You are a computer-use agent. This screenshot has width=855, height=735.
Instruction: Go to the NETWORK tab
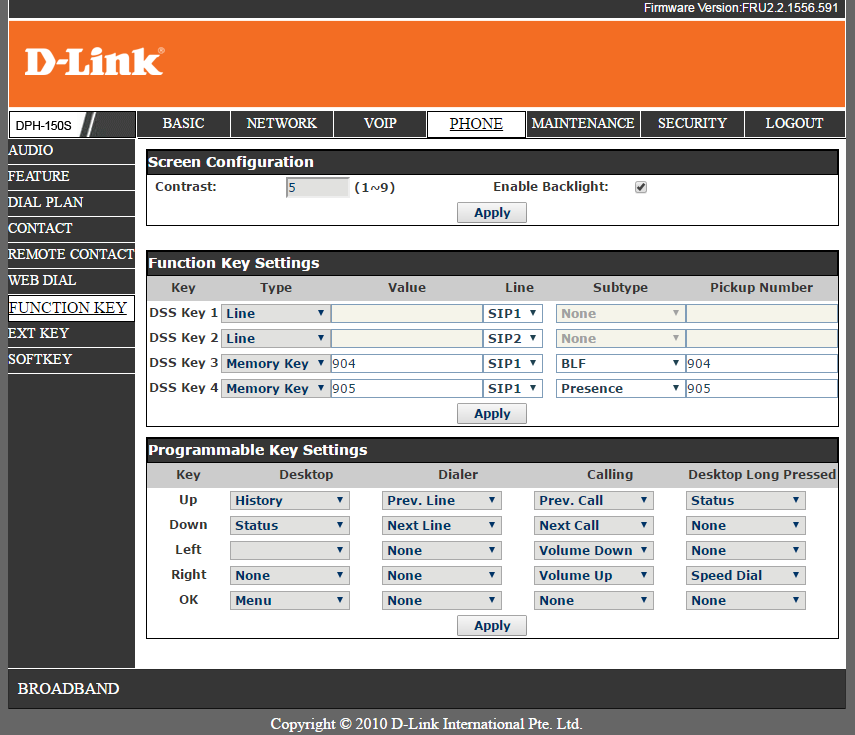[x=281, y=124]
